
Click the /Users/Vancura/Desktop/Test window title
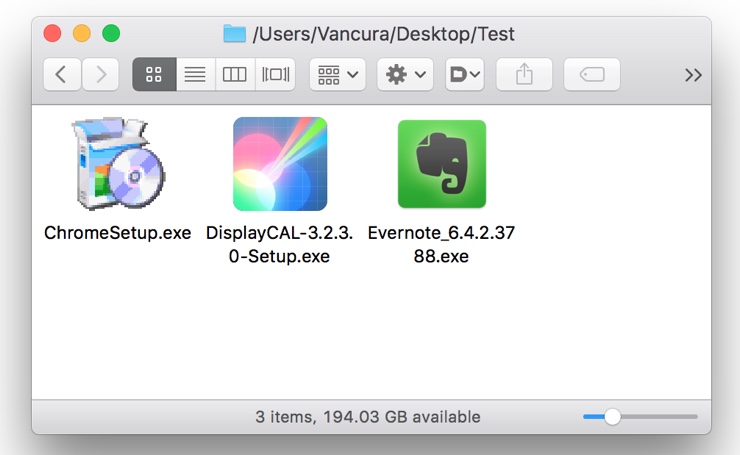pyautogui.click(x=383, y=34)
